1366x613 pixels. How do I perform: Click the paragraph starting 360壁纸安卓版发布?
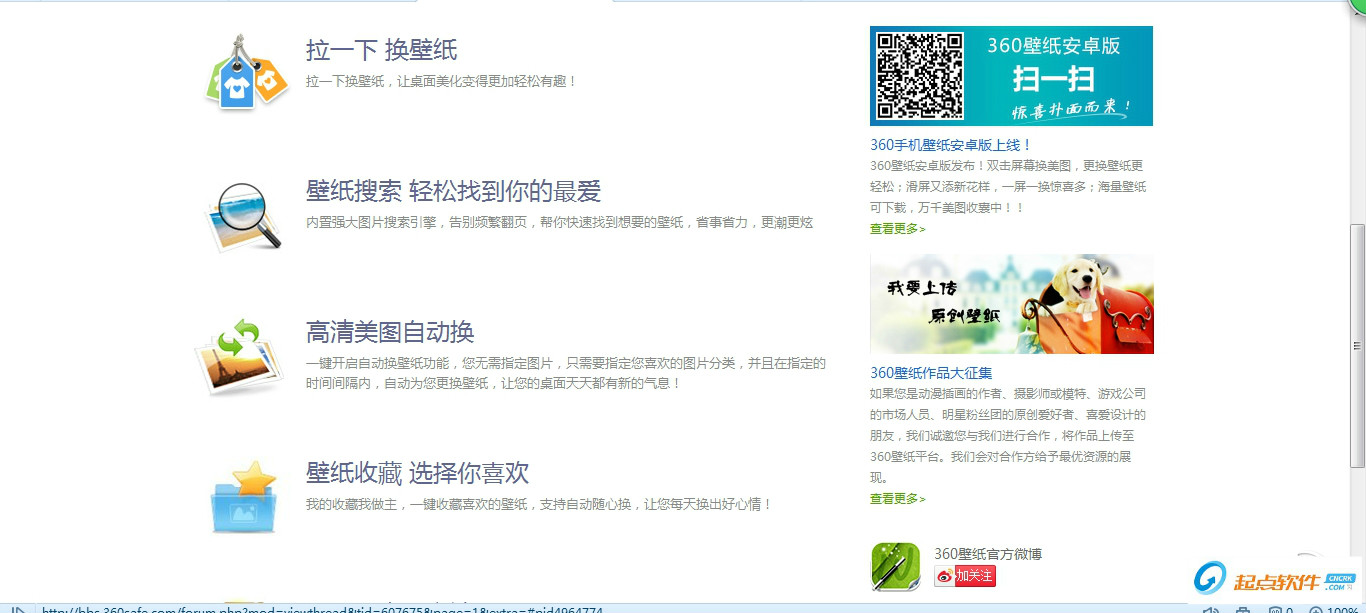[1008, 187]
